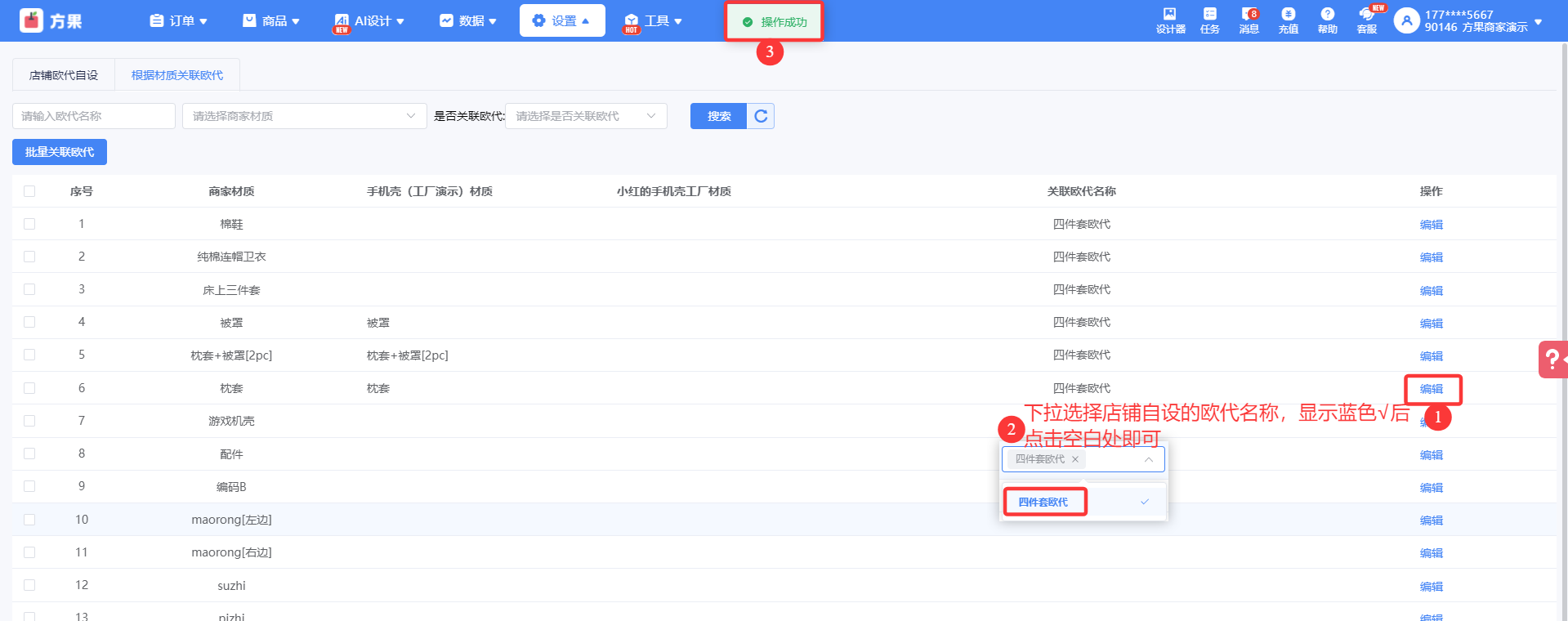Click 编辑 for the 纯棉连帽卫衣 row
This screenshot has width=1568, height=621.
(x=1432, y=257)
